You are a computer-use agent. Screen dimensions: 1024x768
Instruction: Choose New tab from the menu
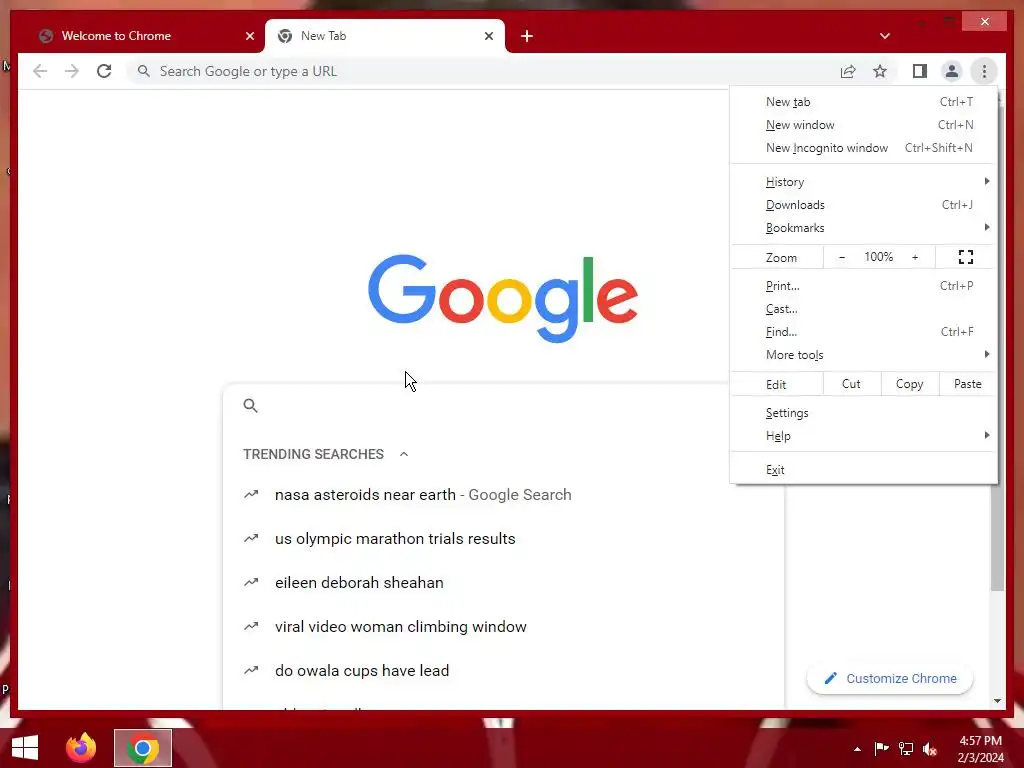pos(863,102)
